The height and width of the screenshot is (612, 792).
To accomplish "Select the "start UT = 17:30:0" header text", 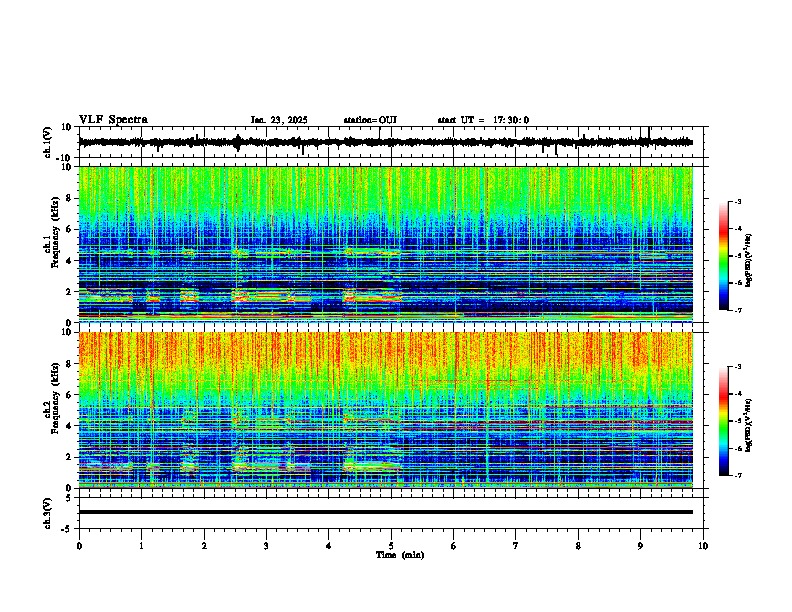I will point(483,120).
